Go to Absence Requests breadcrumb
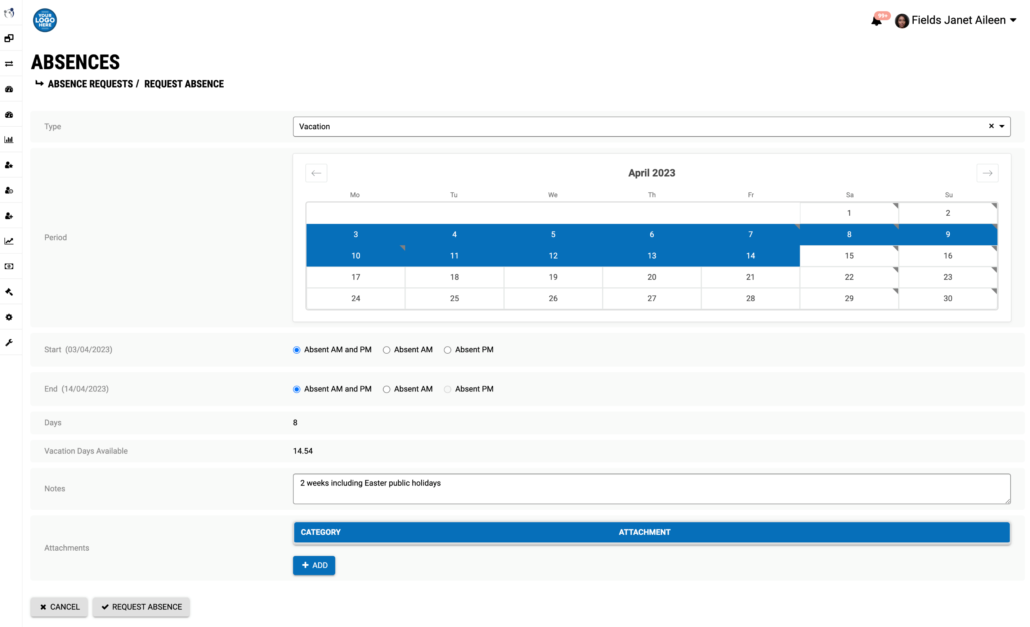The height and width of the screenshot is (627, 1030). tap(90, 84)
